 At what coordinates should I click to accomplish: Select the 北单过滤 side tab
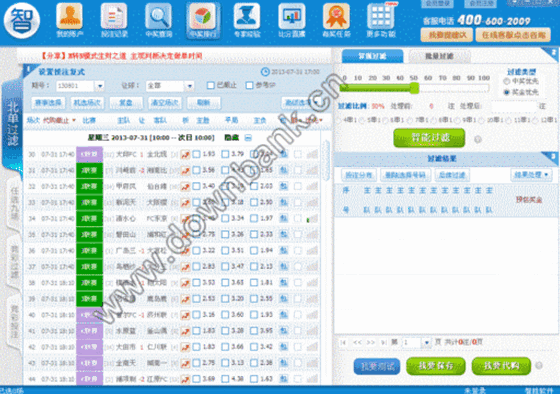pyautogui.click(x=12, y=125)
